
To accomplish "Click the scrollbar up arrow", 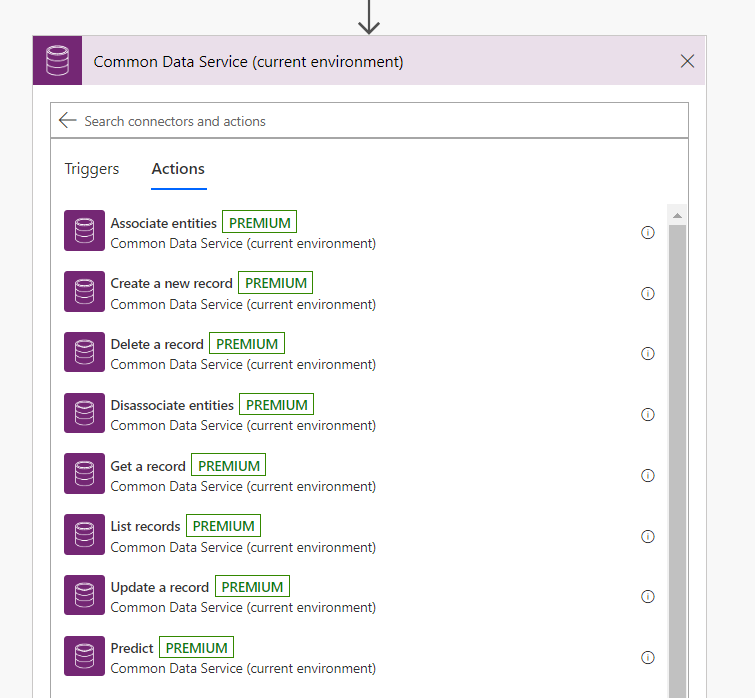I will click(x=677, y=216).
